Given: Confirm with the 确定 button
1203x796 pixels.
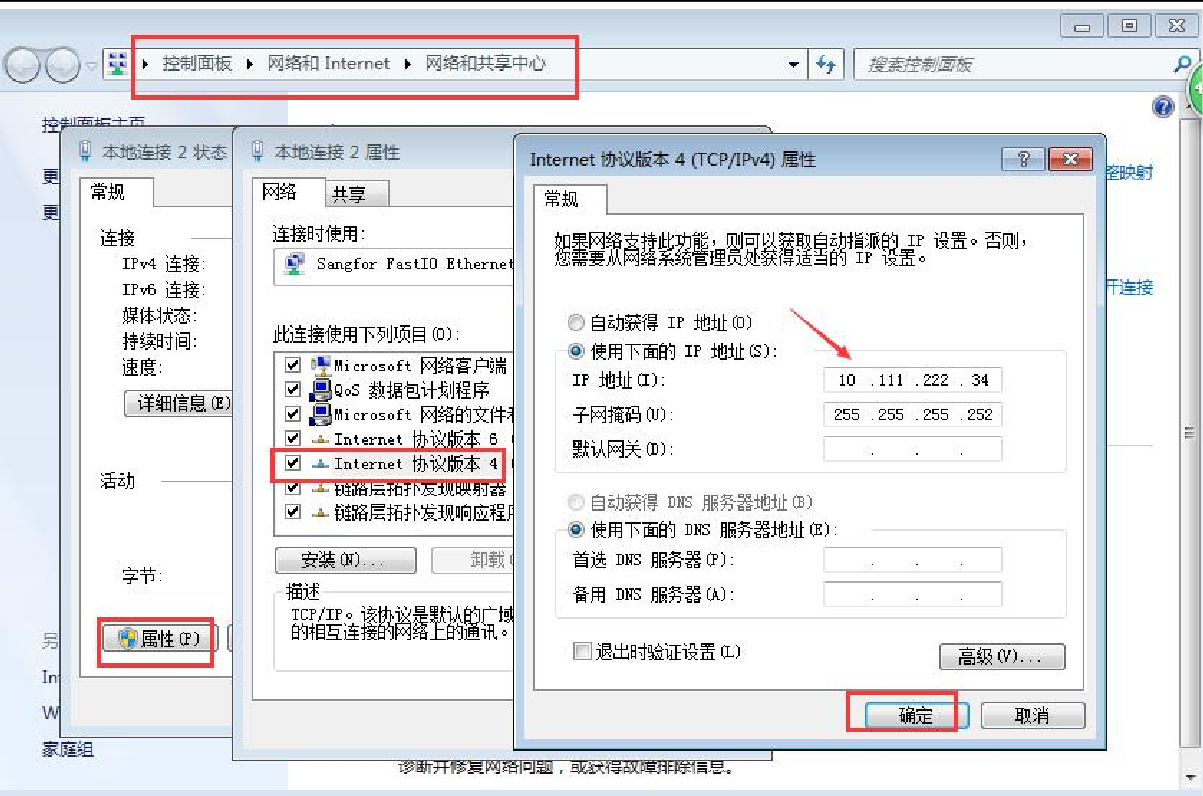Looking at the screenshot, I should 916,716.
